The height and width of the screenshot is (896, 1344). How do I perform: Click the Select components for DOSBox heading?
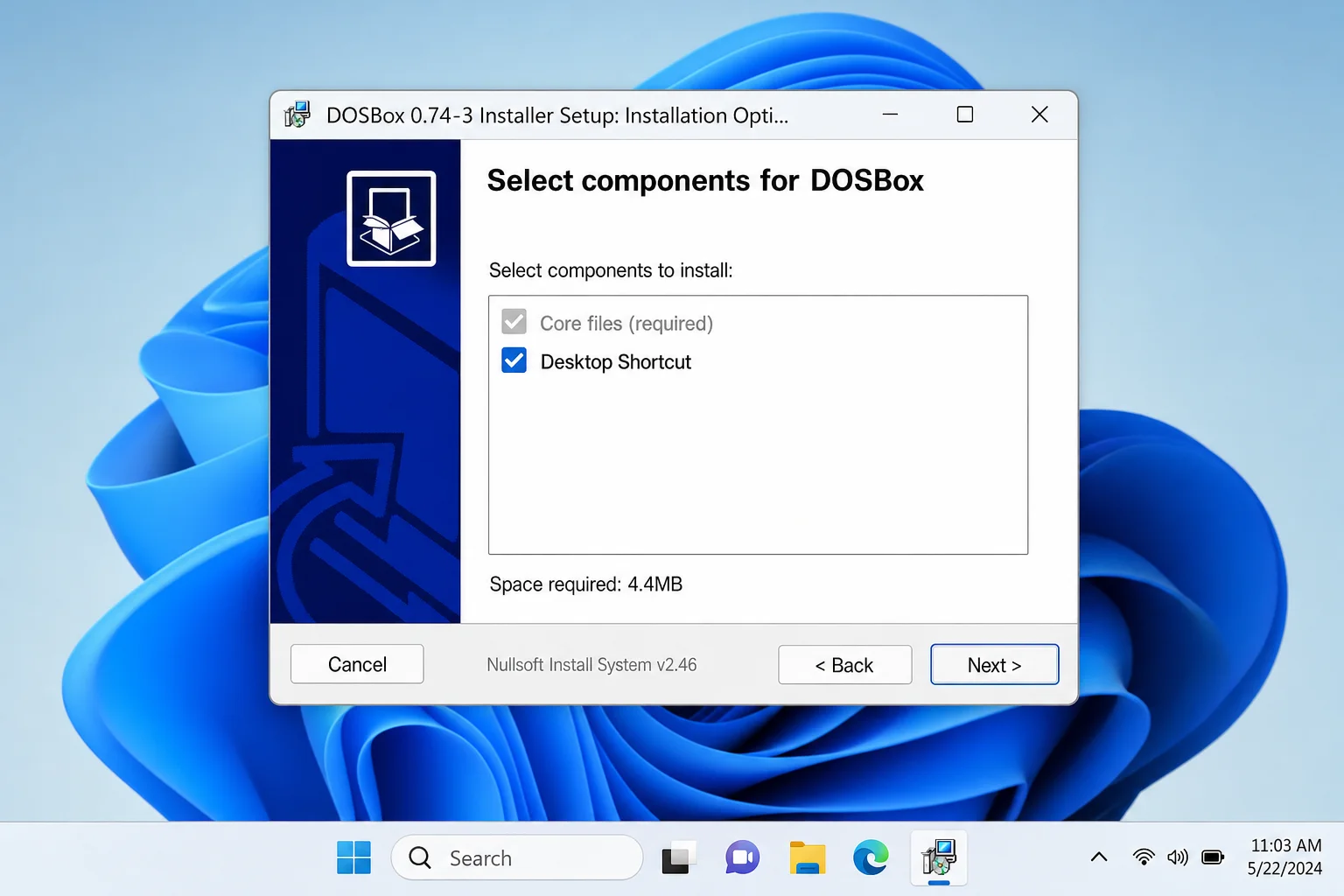point(705,180)
